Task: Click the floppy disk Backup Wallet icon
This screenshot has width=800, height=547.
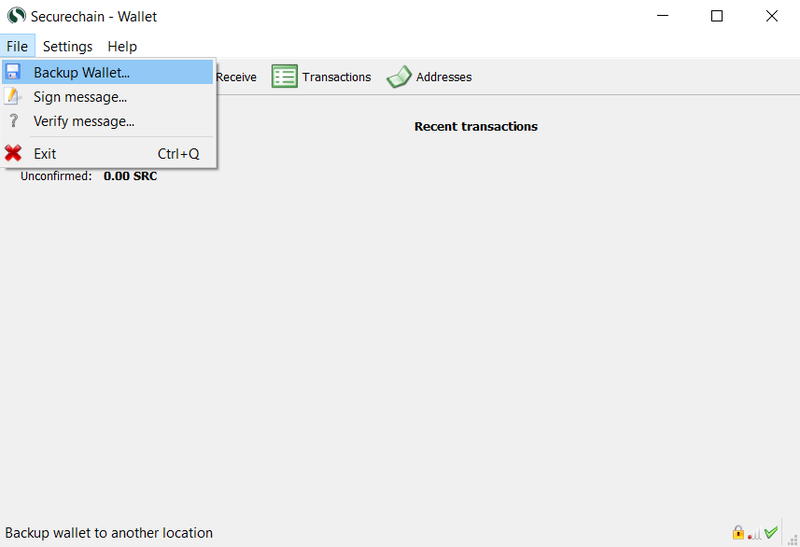Action: (13, 72)
